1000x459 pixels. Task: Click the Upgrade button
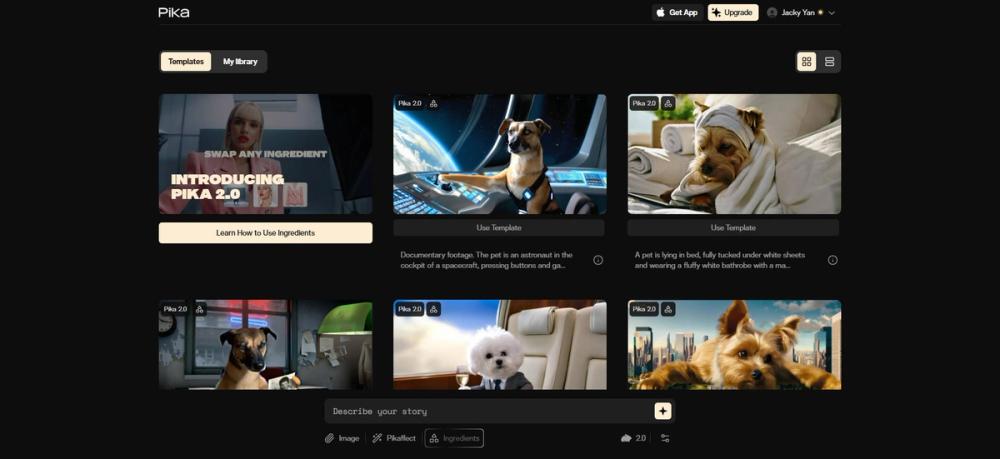click(x=733, y=13)
